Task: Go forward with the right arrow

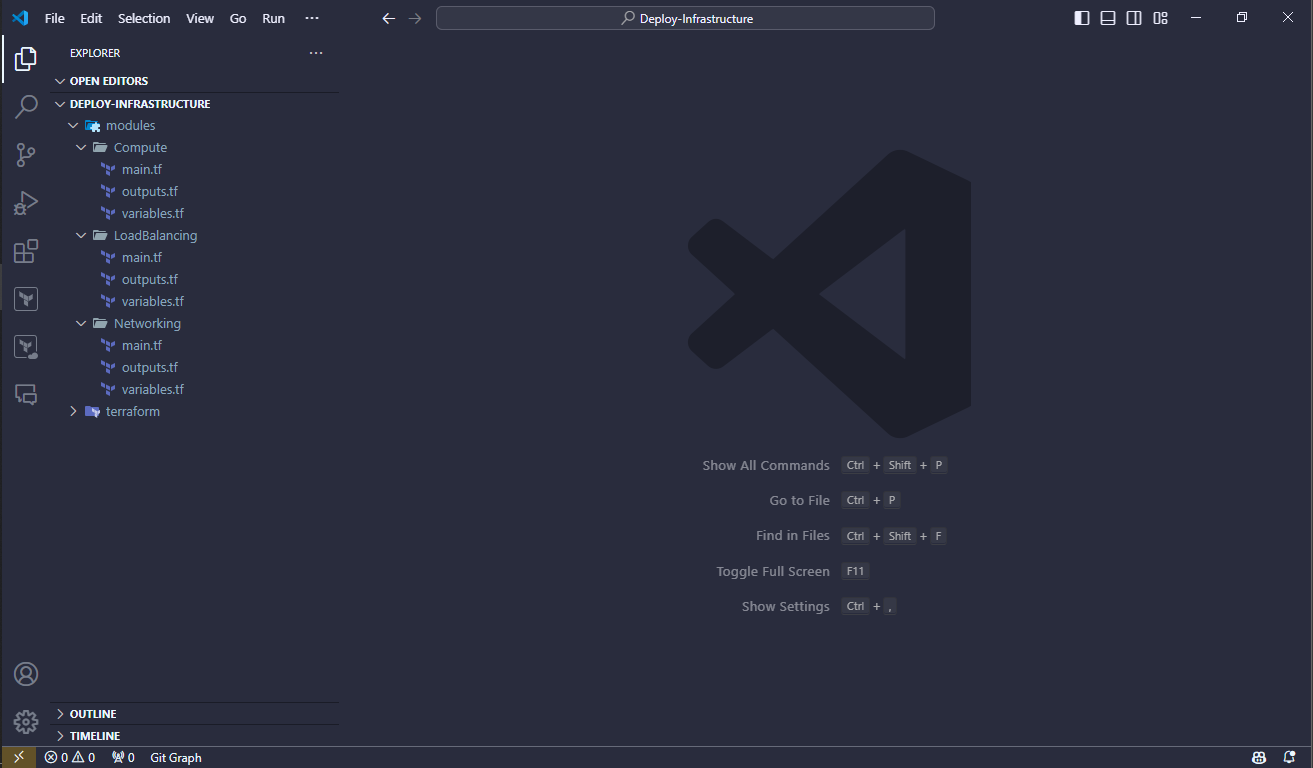Action: point(415,18)
